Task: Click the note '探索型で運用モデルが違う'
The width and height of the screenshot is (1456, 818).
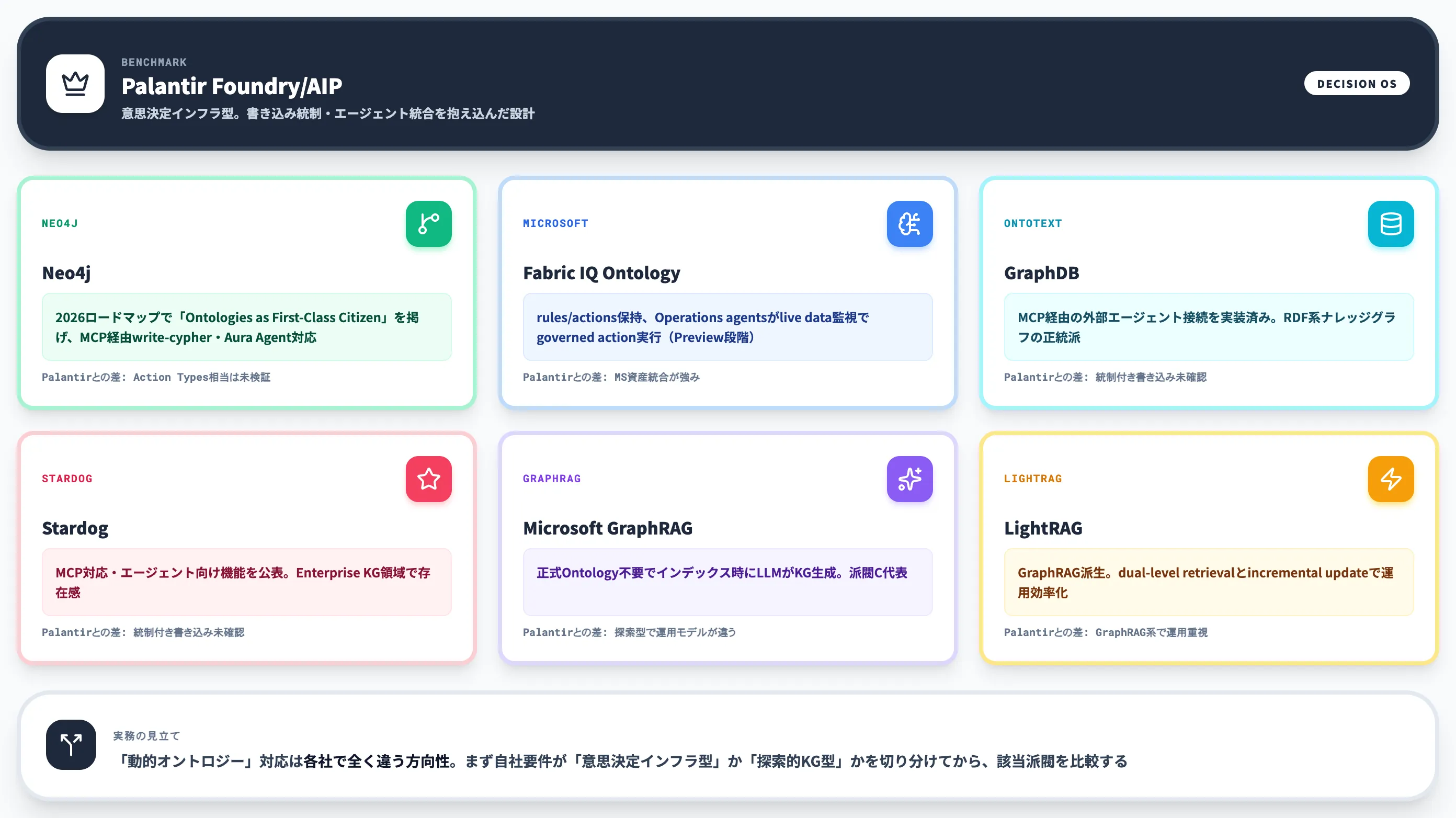Action: pos(675,632)
